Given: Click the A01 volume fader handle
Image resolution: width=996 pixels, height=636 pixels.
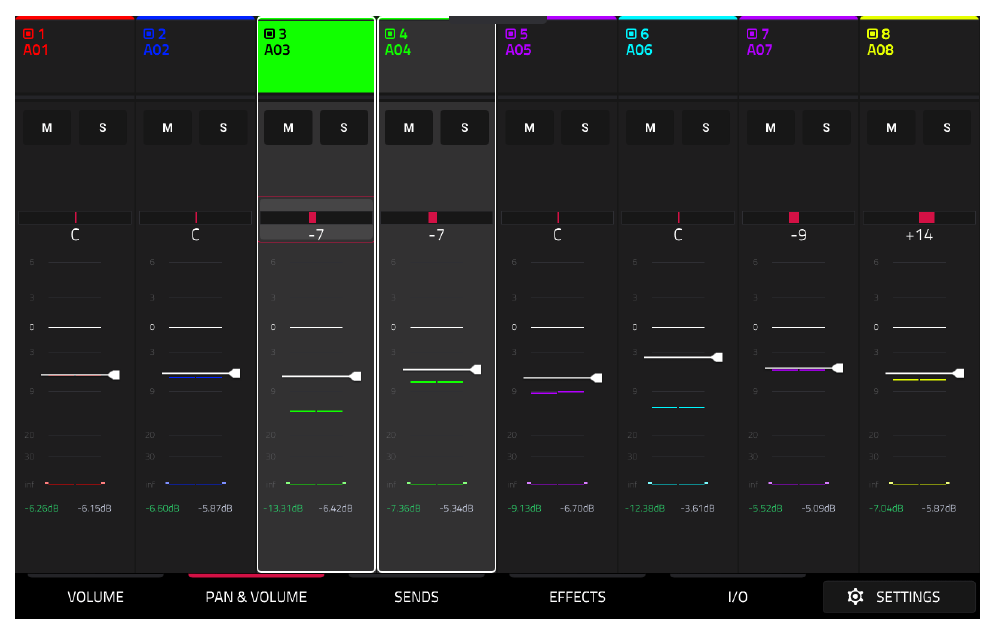Looking at the screenshot, I should [x=114, y=375].
